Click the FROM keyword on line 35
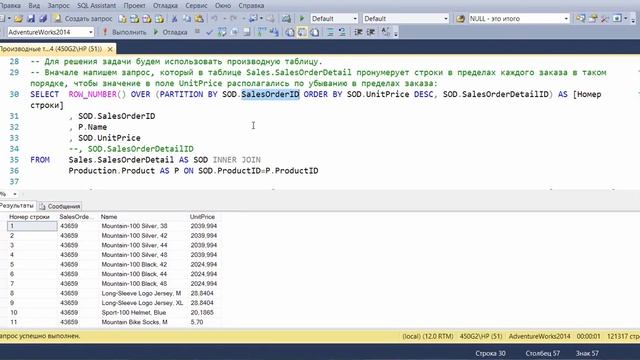The width and height of the screenshot is (640, 360). pos(40,160)
